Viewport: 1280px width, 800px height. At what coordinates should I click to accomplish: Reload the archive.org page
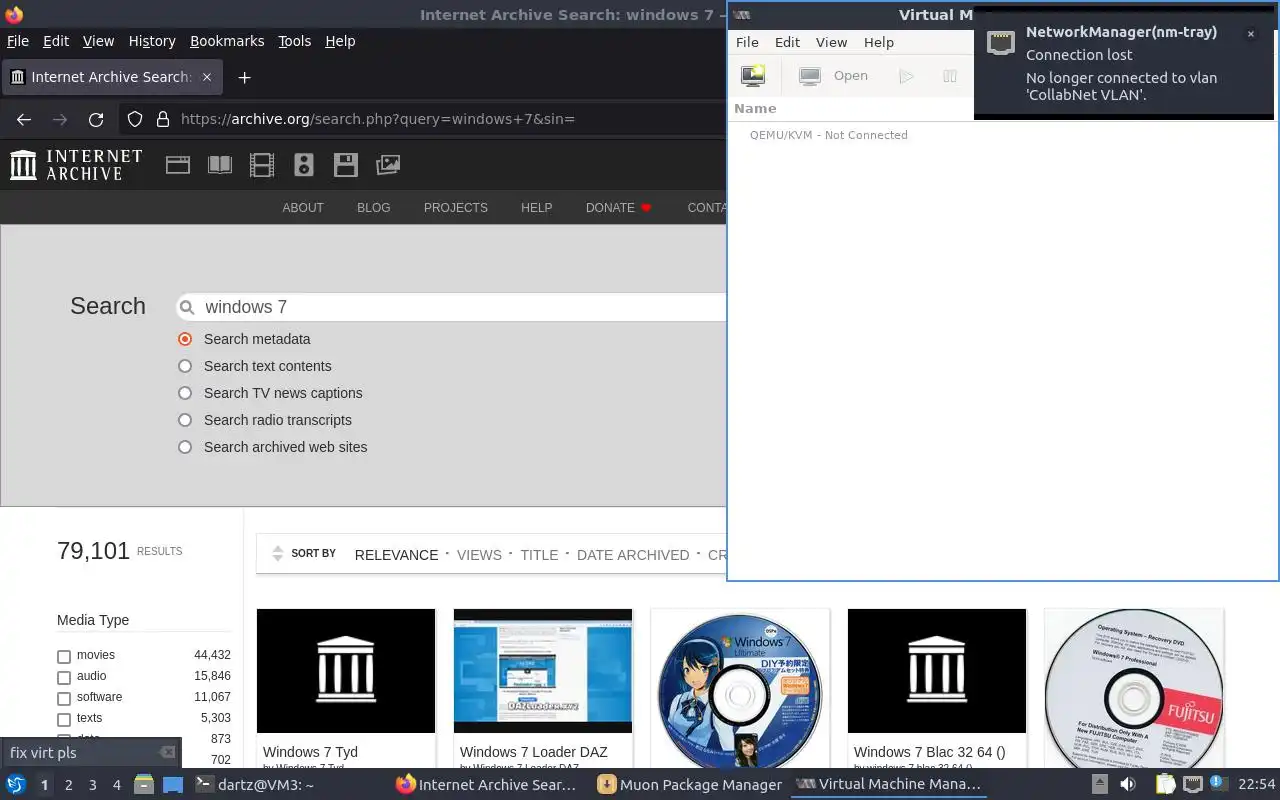96,119
